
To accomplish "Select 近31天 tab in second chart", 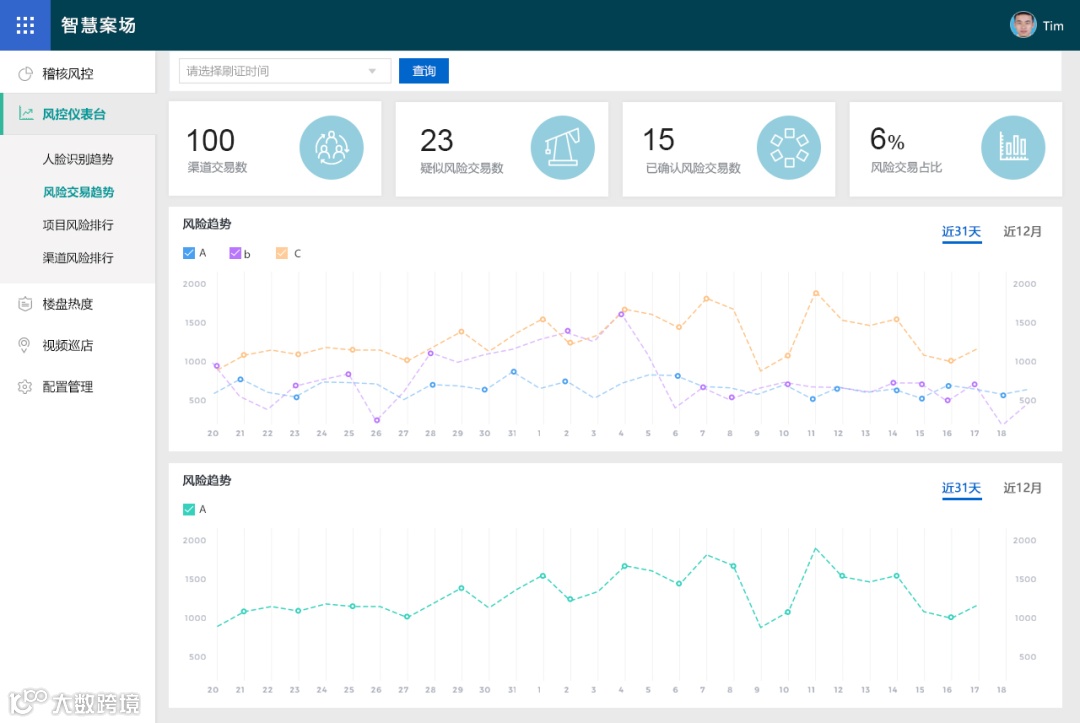I will click(x=961, y=488).
